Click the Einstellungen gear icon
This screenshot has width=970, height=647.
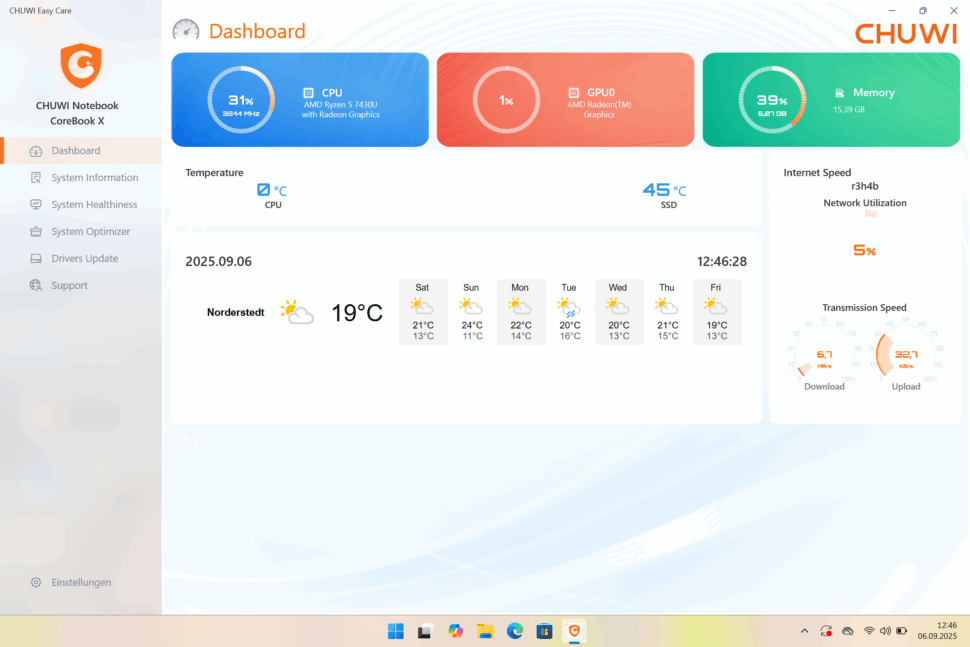tap(36, 582)
